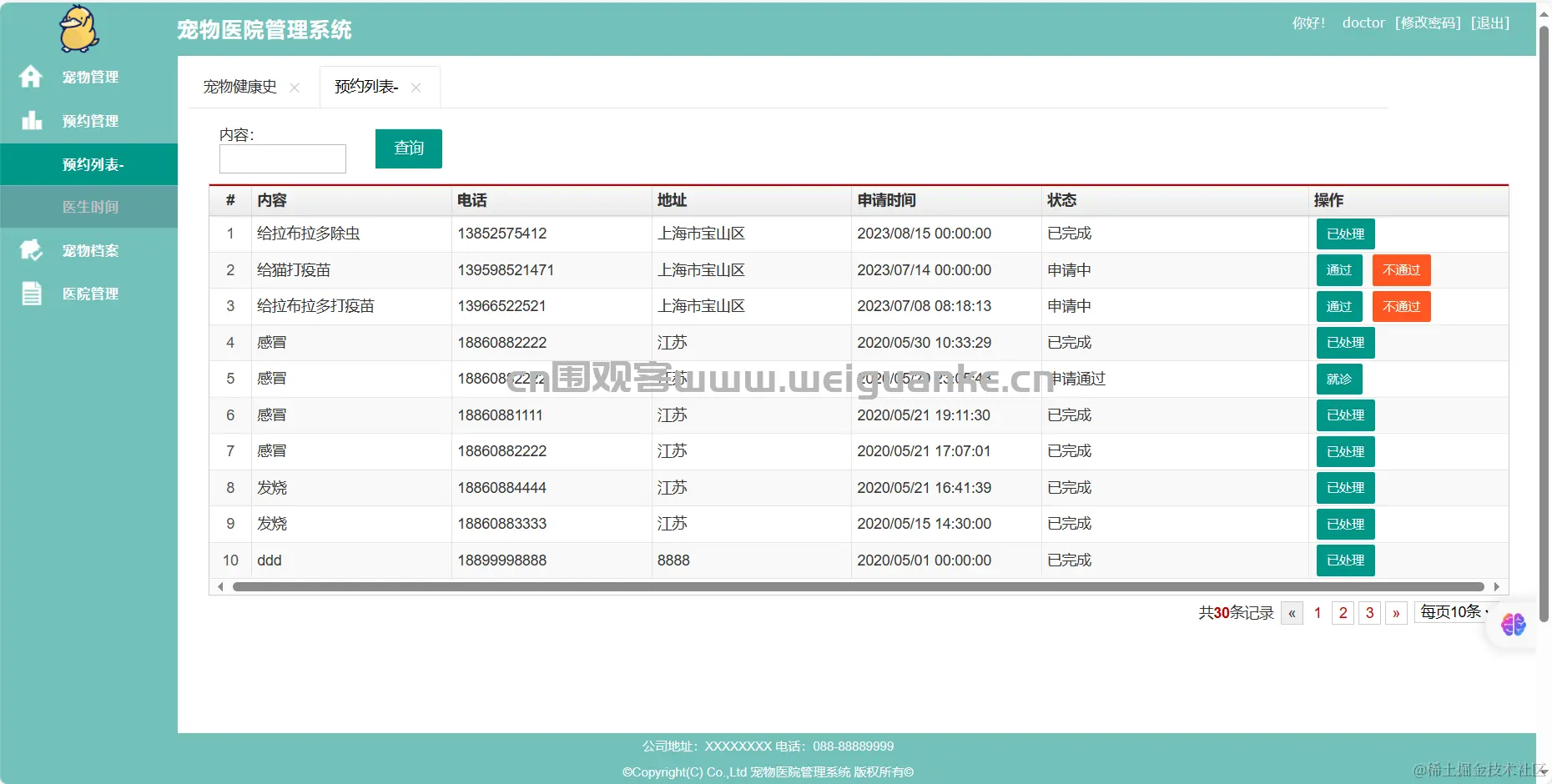Click phone number 139598521471
Viewport: 1552px width, 784px height.
click(506, 270)
